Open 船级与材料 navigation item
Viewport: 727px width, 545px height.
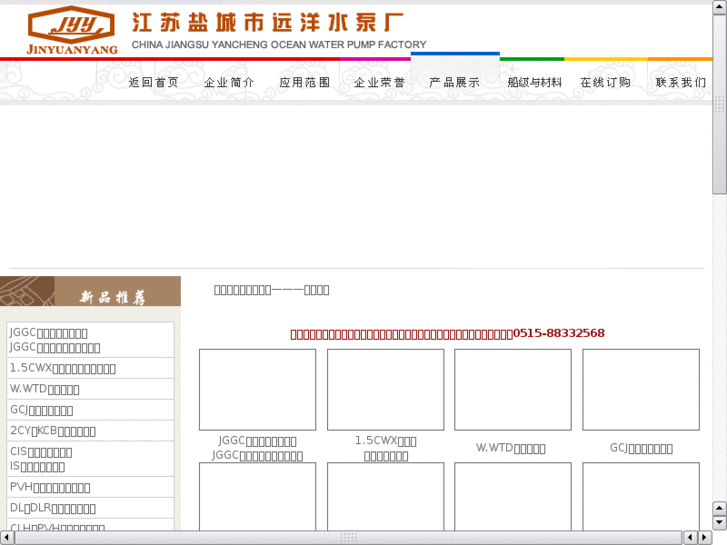pyautogui.click(x=535, y=83)
